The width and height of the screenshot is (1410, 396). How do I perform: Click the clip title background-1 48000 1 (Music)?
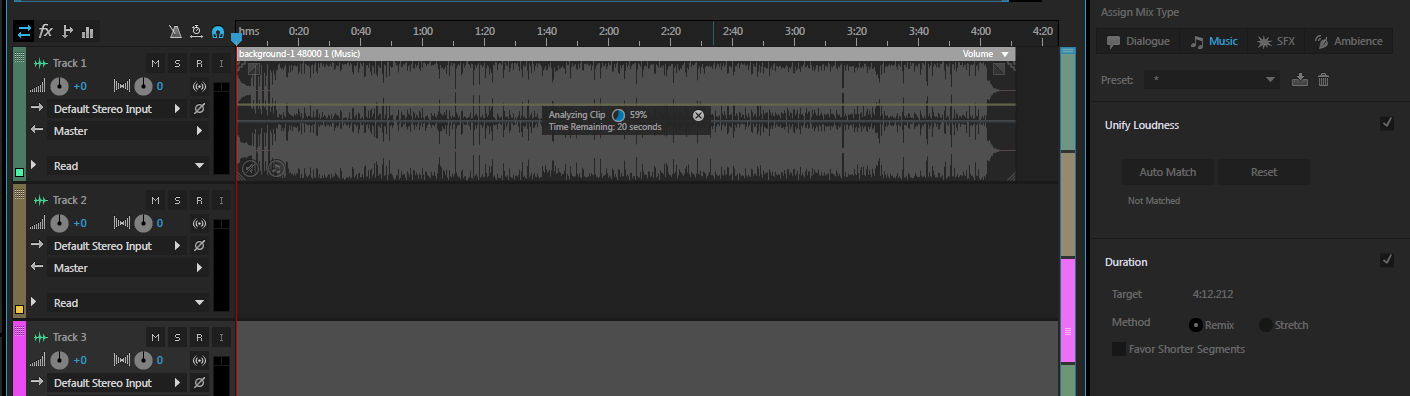[x=300, y=54]
